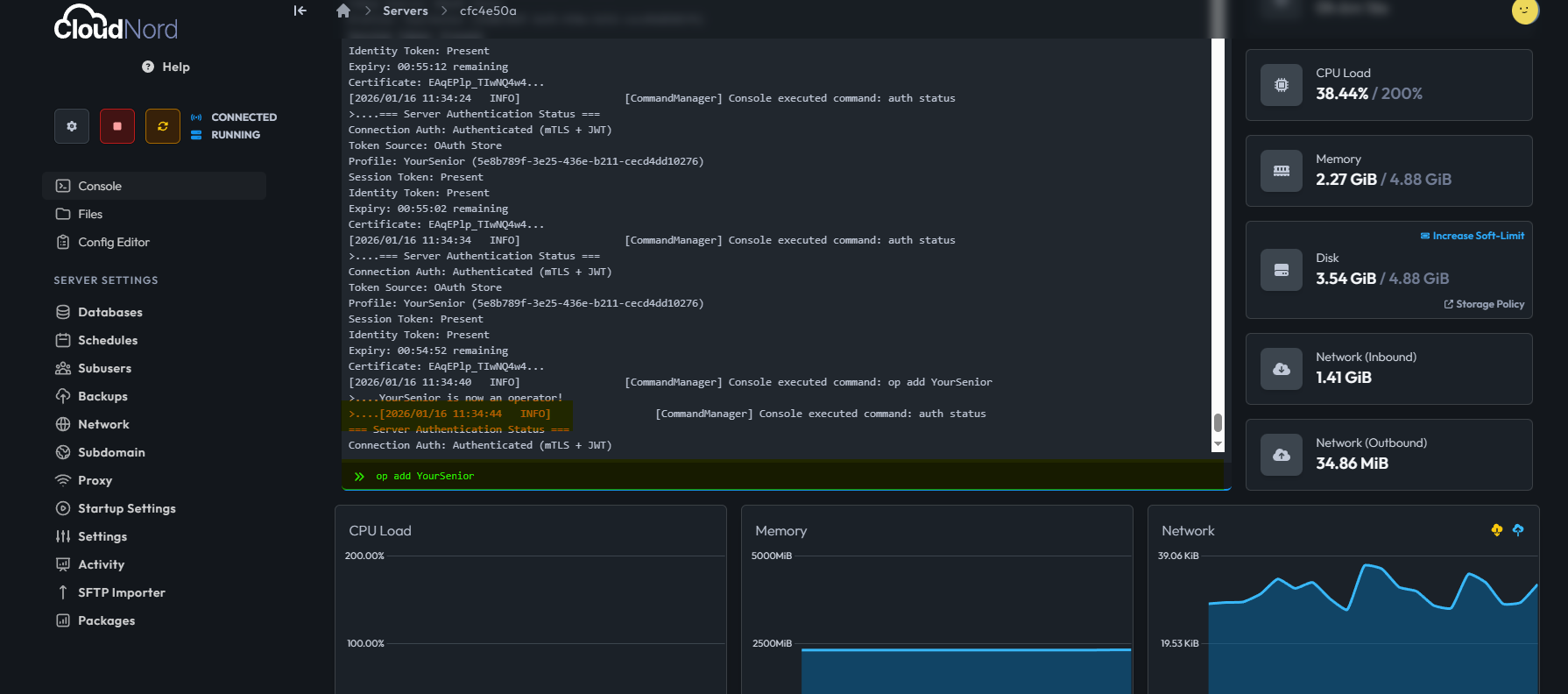Select Databases in the server settings
The image size is (1568, 694).
coord(109,312)
